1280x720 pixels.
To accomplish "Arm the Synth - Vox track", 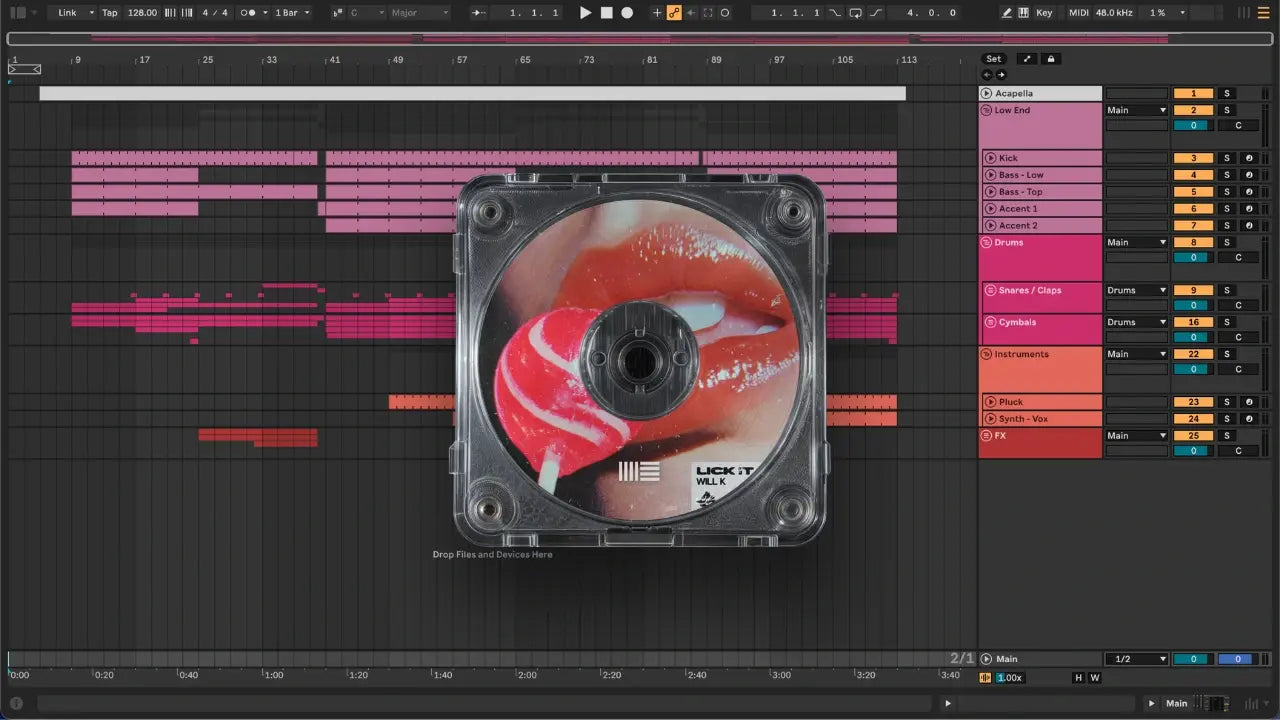I will point(1248,419).
